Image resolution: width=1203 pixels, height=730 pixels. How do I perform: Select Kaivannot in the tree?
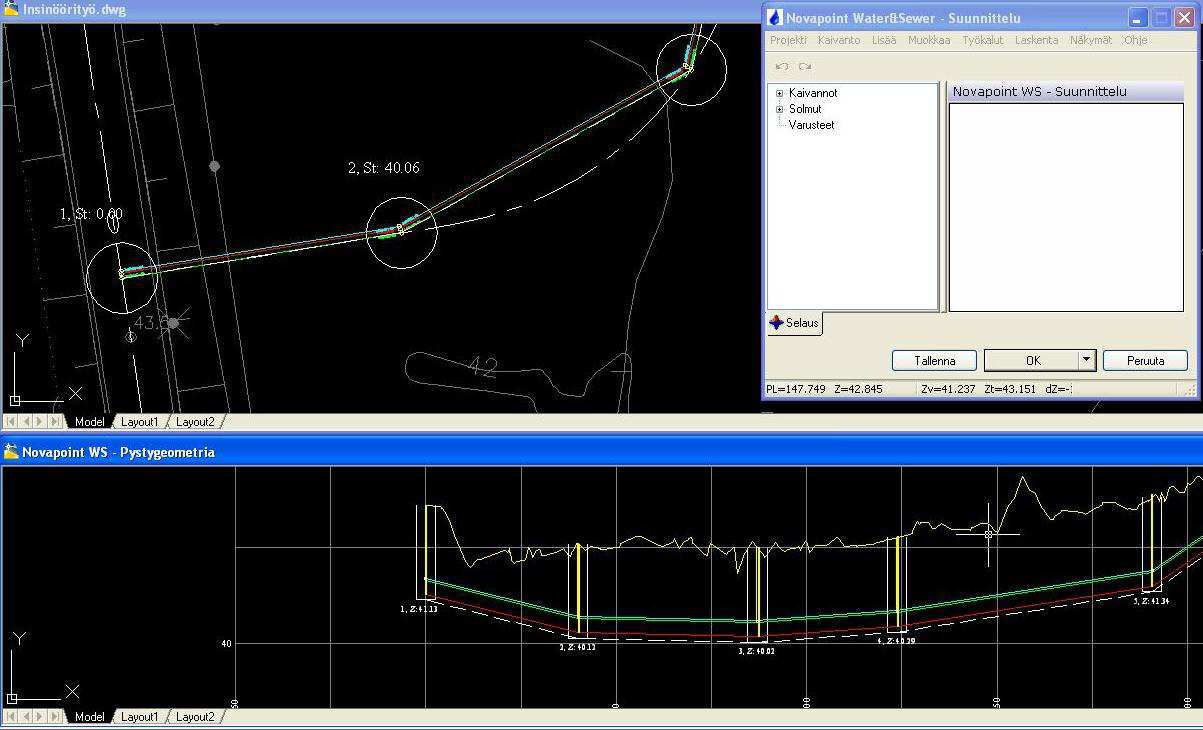click(x=813, y=93)
